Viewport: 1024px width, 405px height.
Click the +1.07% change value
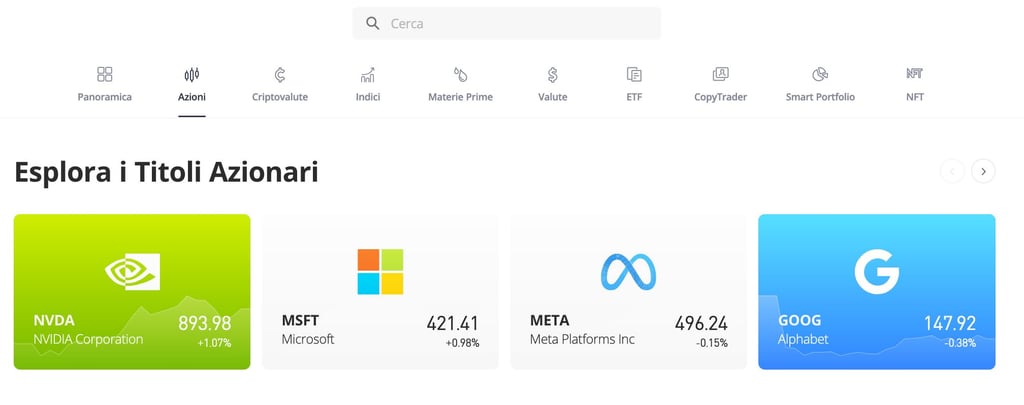pyautogui.click(x=214, y=342)
